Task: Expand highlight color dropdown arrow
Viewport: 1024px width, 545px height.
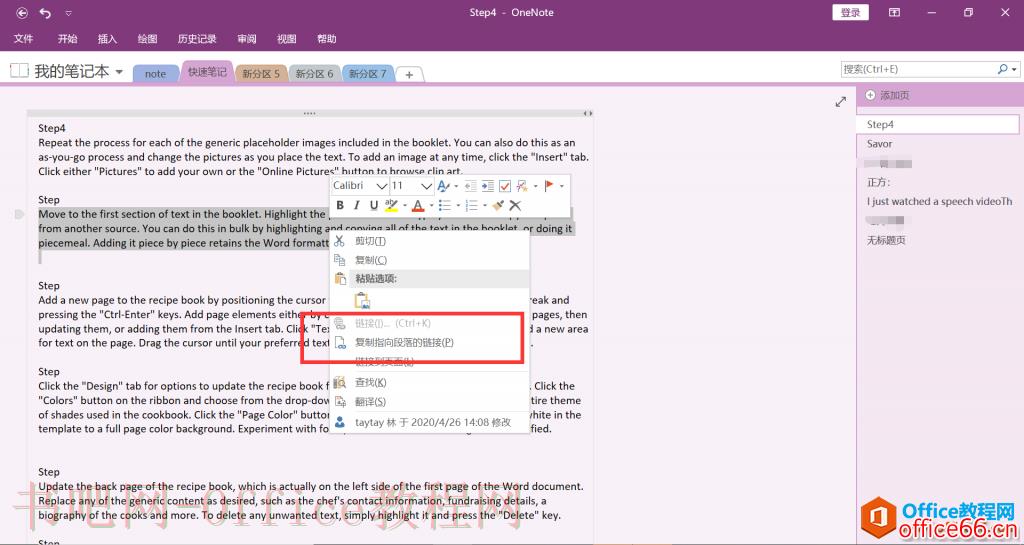Action: pos(405,206)
